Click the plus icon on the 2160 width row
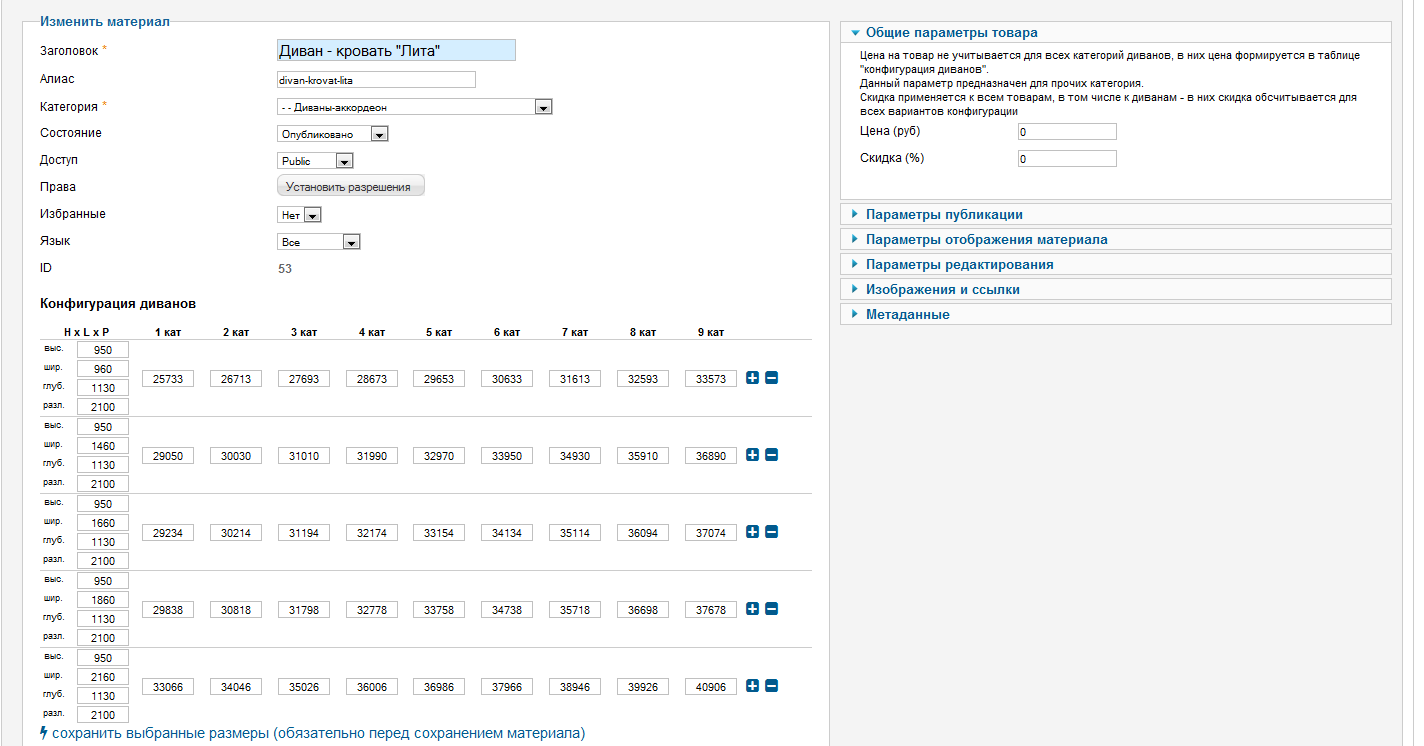1424x746 pixels. [753, 686]
